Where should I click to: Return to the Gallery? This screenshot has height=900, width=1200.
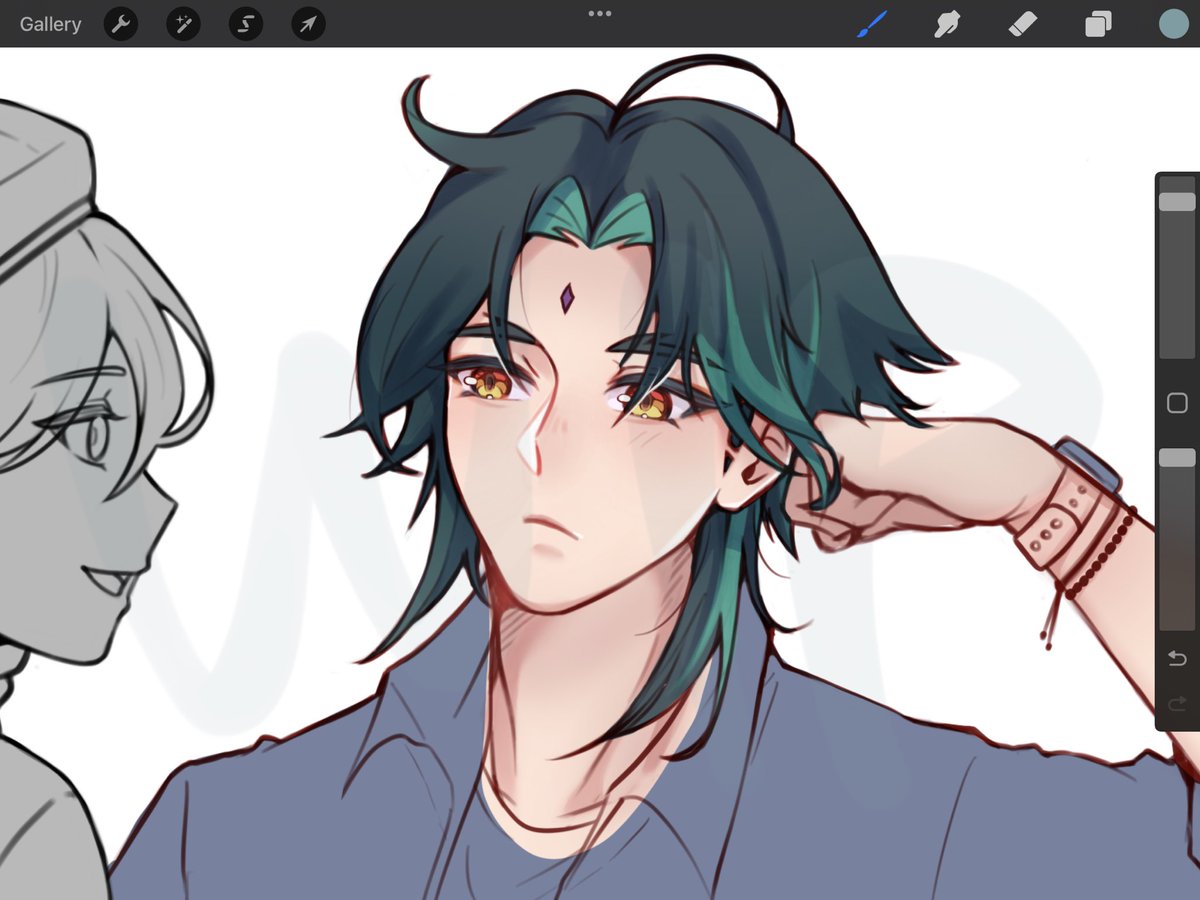coord(50,24)
